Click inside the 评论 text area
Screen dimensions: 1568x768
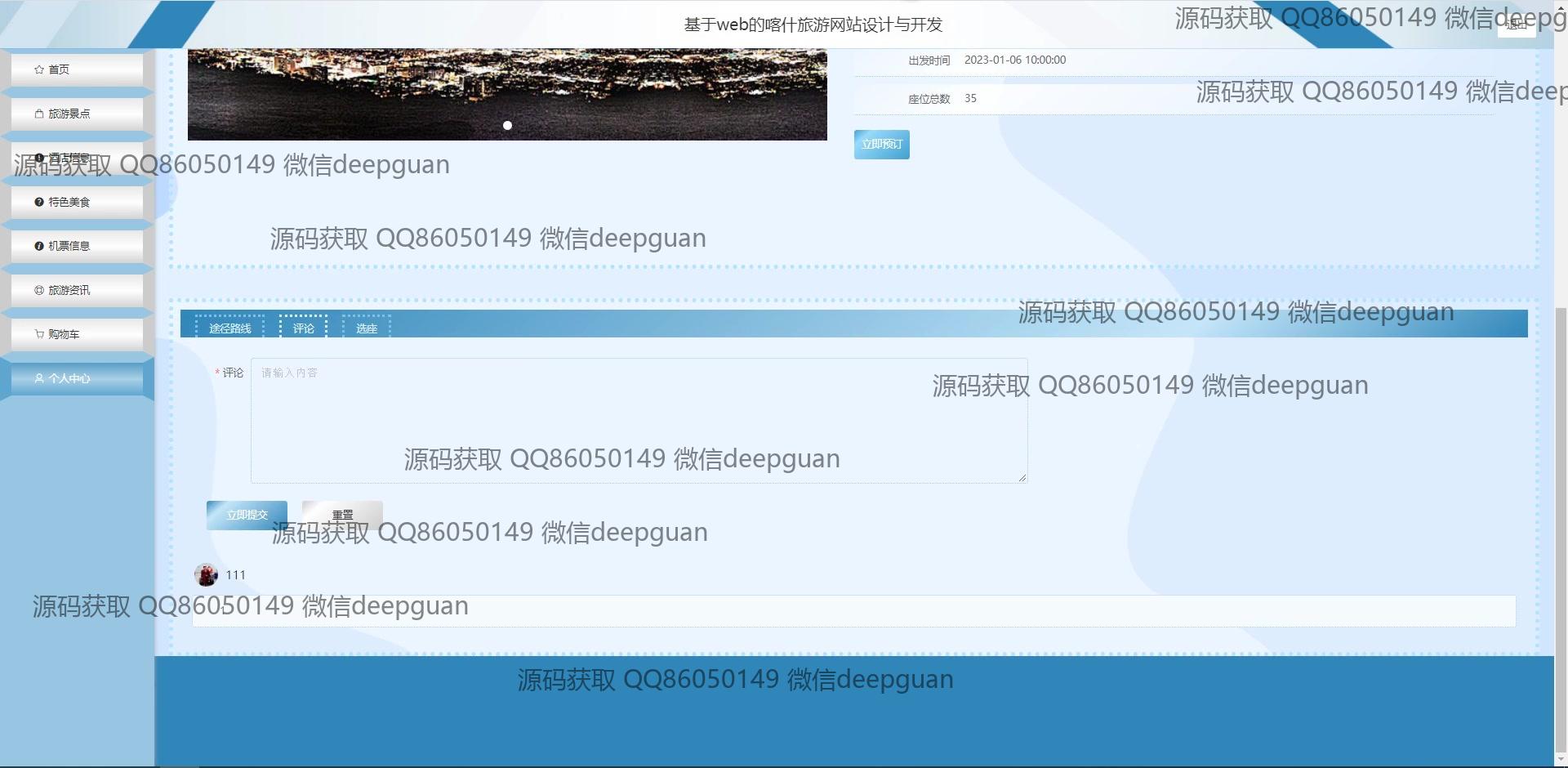point(639,420)
